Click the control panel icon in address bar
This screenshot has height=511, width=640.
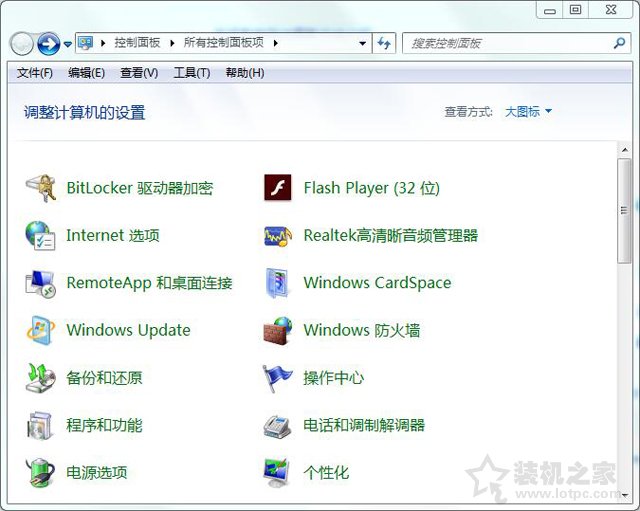(x=86, y=43)
